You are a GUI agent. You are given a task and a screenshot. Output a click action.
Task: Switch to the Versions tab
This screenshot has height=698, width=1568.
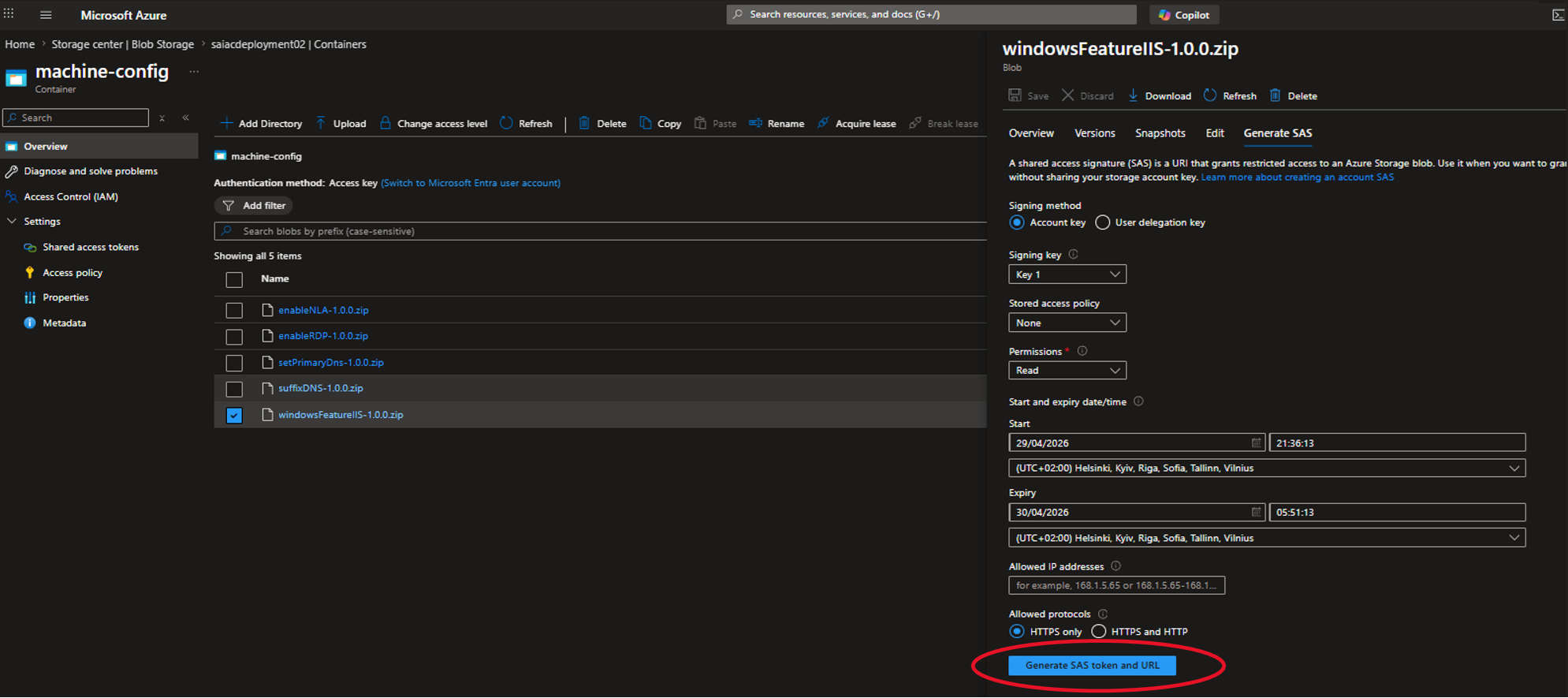tap(1095, 133)
